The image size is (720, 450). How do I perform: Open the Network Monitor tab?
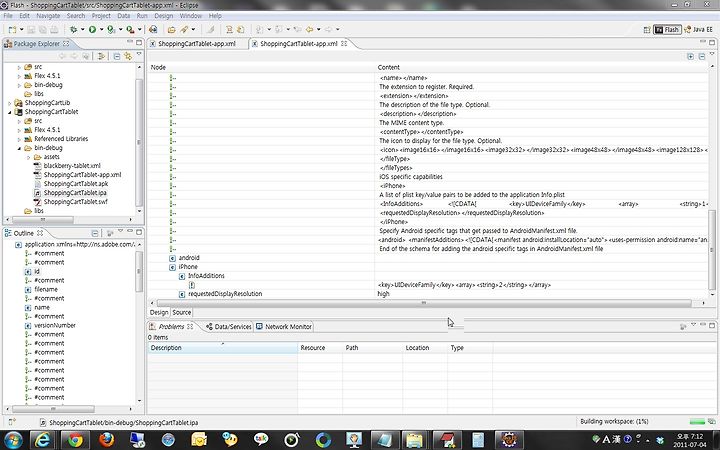[284, 326]
